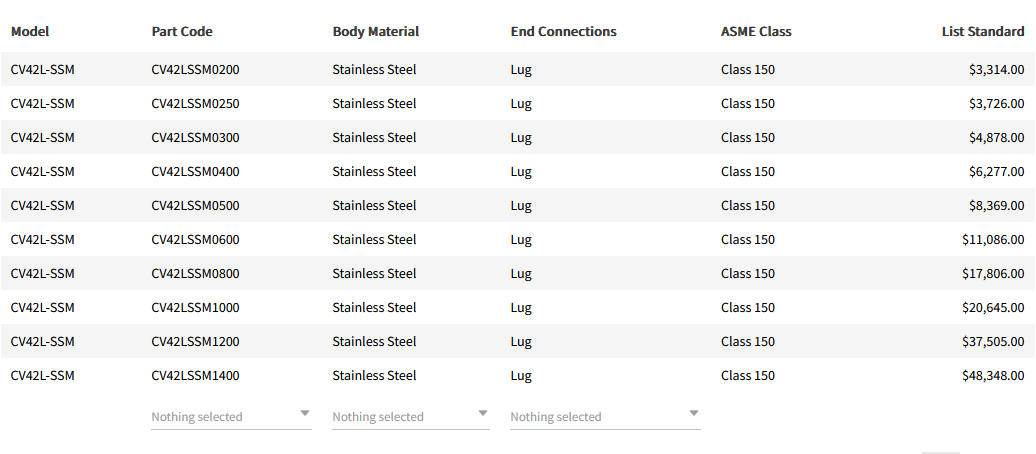
Task: Click the Body Material column header
Action: 376,31
